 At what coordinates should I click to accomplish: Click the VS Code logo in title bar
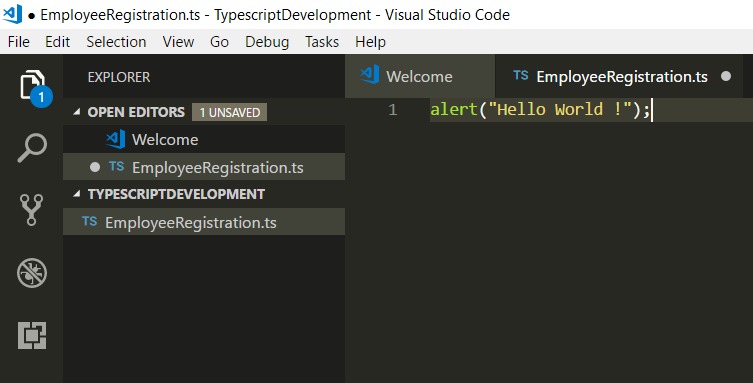coord(12,14)
